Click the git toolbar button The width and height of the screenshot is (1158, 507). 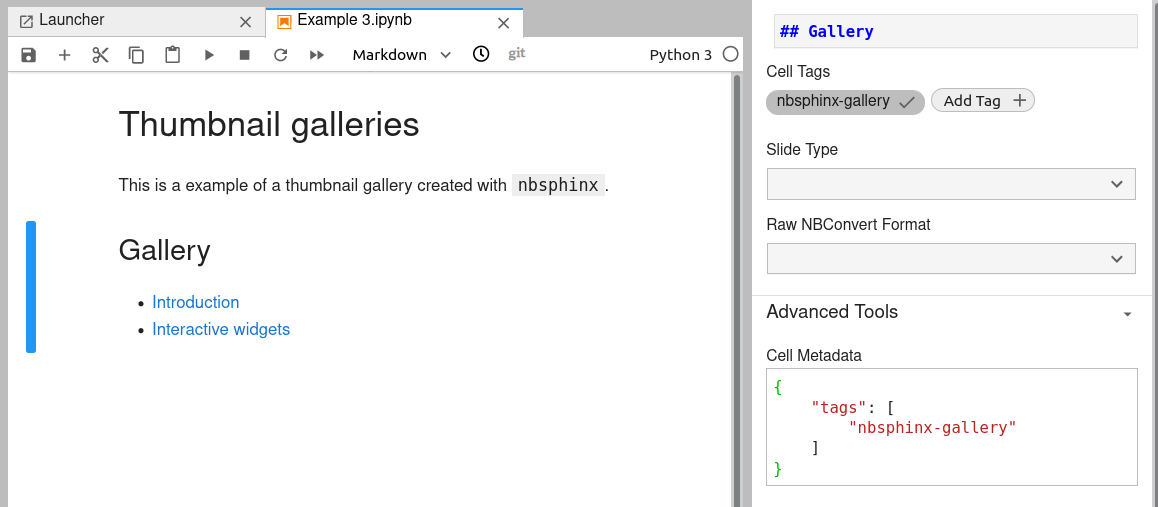[x=516, y=54]
